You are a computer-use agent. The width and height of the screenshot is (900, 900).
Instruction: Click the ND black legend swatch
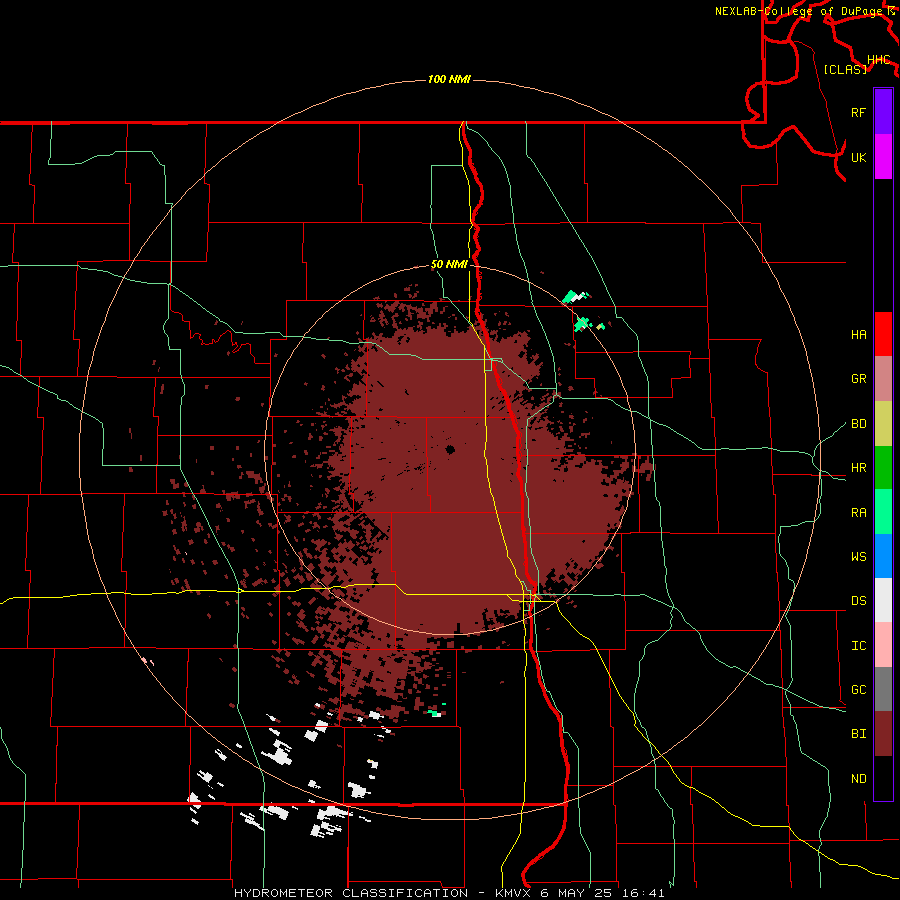(x=883, y=778)
